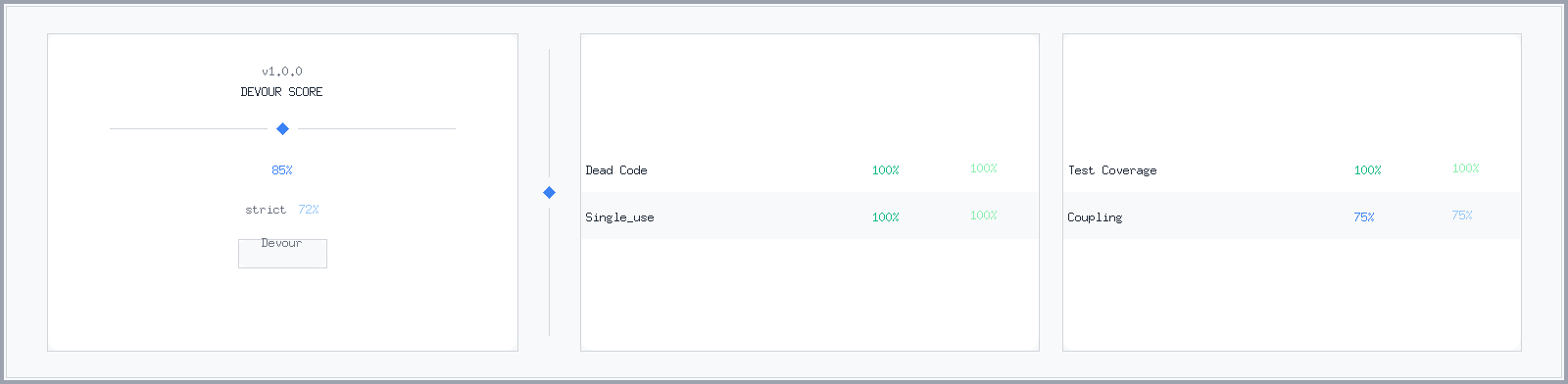Click Single_use's light green 100% strict score
1568x384 pixels.
[984, 216]
